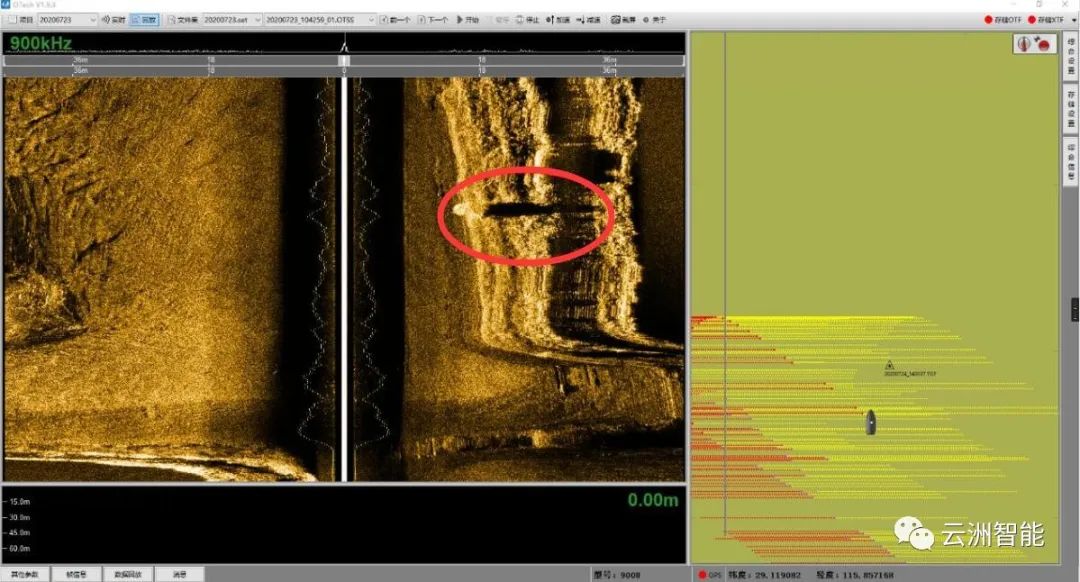
Task: Switch to the 数据回放 tab
Action: (126, 575)
